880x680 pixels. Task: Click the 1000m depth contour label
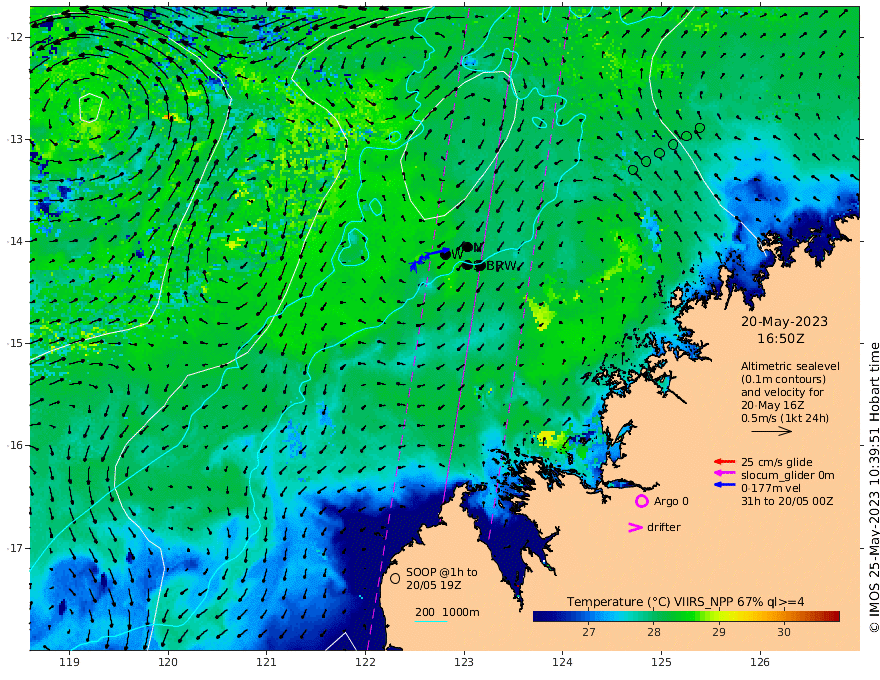pyautogui.click(x=461, y=612)
